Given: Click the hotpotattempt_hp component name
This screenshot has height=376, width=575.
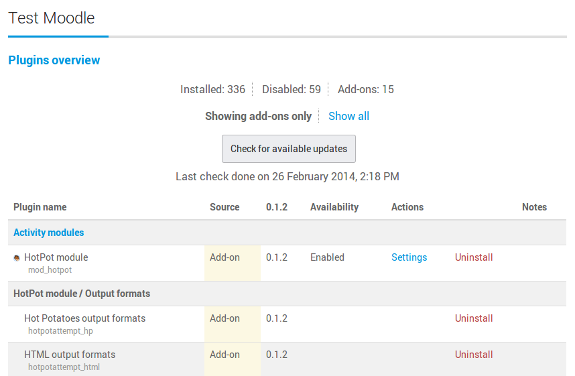Looking at the screenshot, I should coord(61,331).
